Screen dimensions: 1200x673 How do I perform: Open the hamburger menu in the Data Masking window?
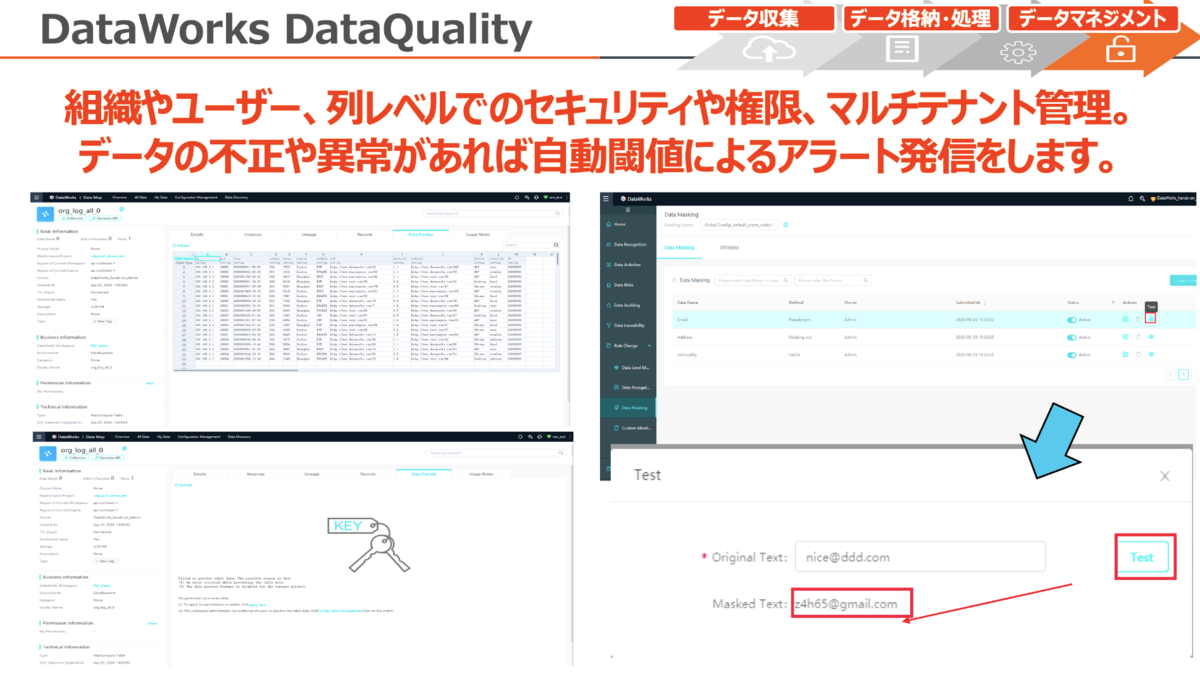605,199
